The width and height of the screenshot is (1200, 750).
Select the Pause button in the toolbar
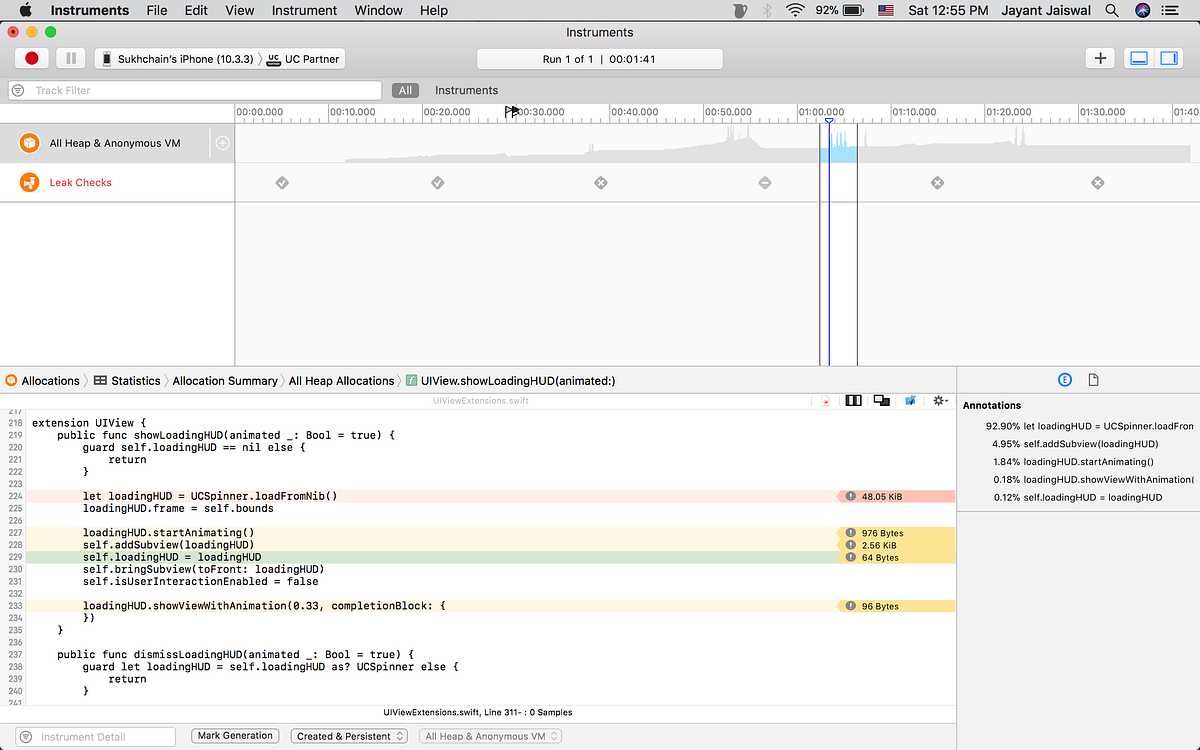(71, 58)
